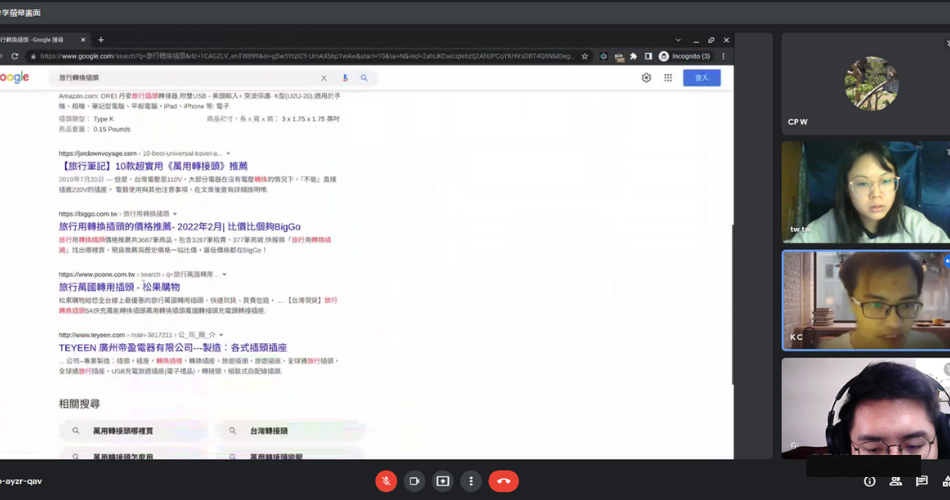Click the Google logo

[x=15, y=78]
